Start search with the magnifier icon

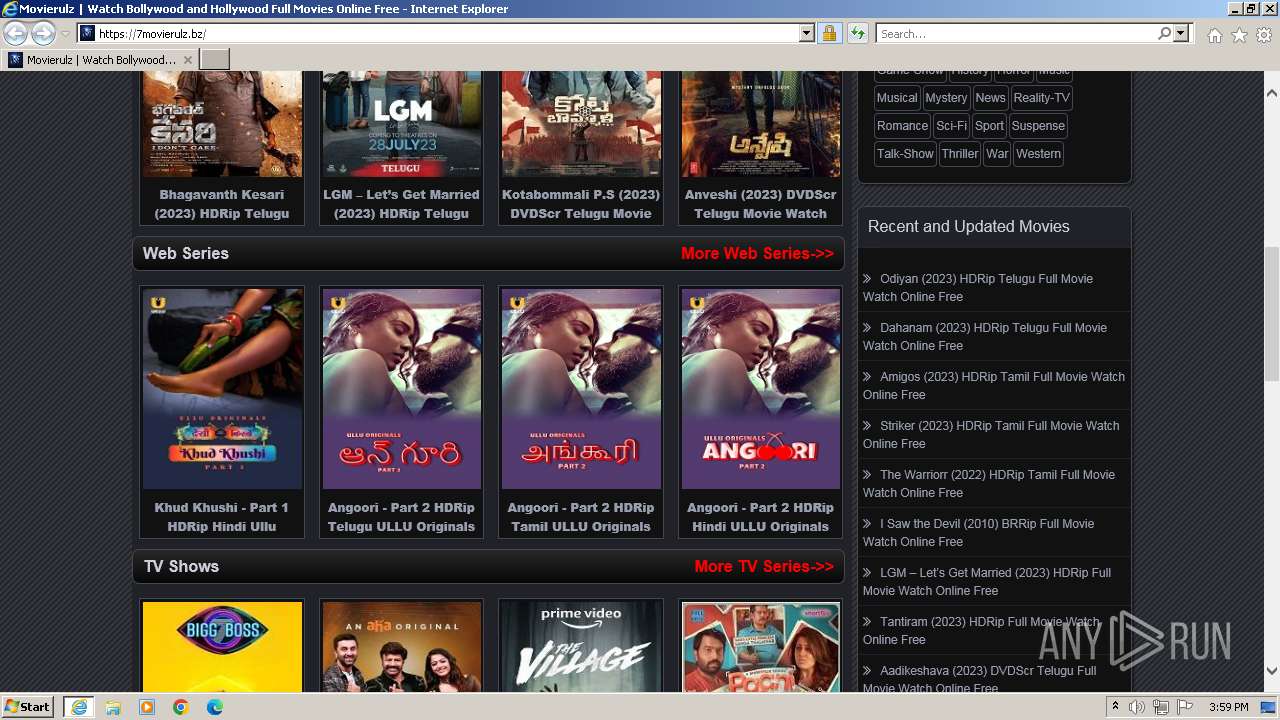1164,34
